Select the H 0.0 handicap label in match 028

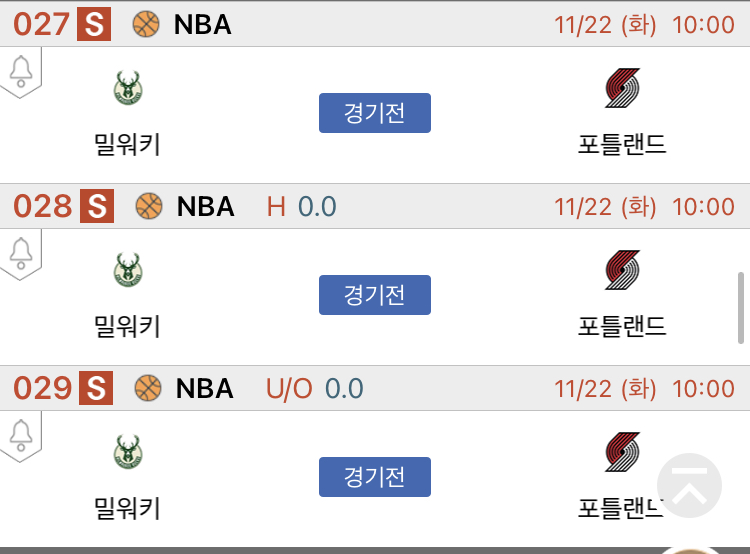(301, 207)
